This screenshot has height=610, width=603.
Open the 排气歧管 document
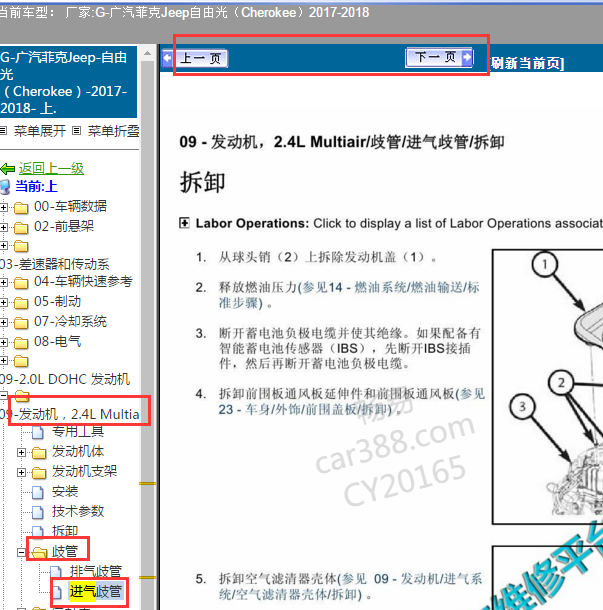tap(96, 571)
